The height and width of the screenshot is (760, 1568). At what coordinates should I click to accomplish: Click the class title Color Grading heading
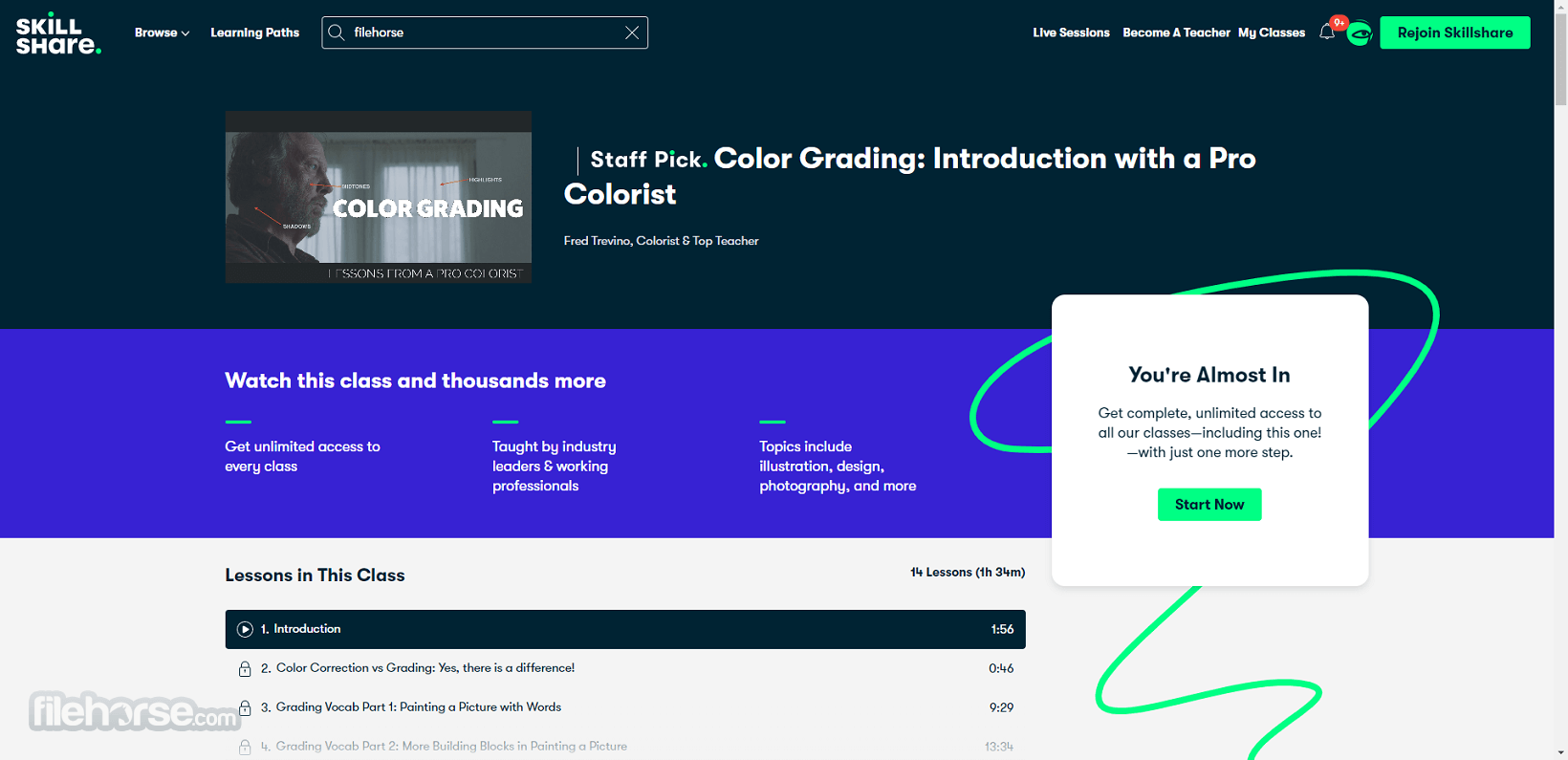(x=909, y=176)
